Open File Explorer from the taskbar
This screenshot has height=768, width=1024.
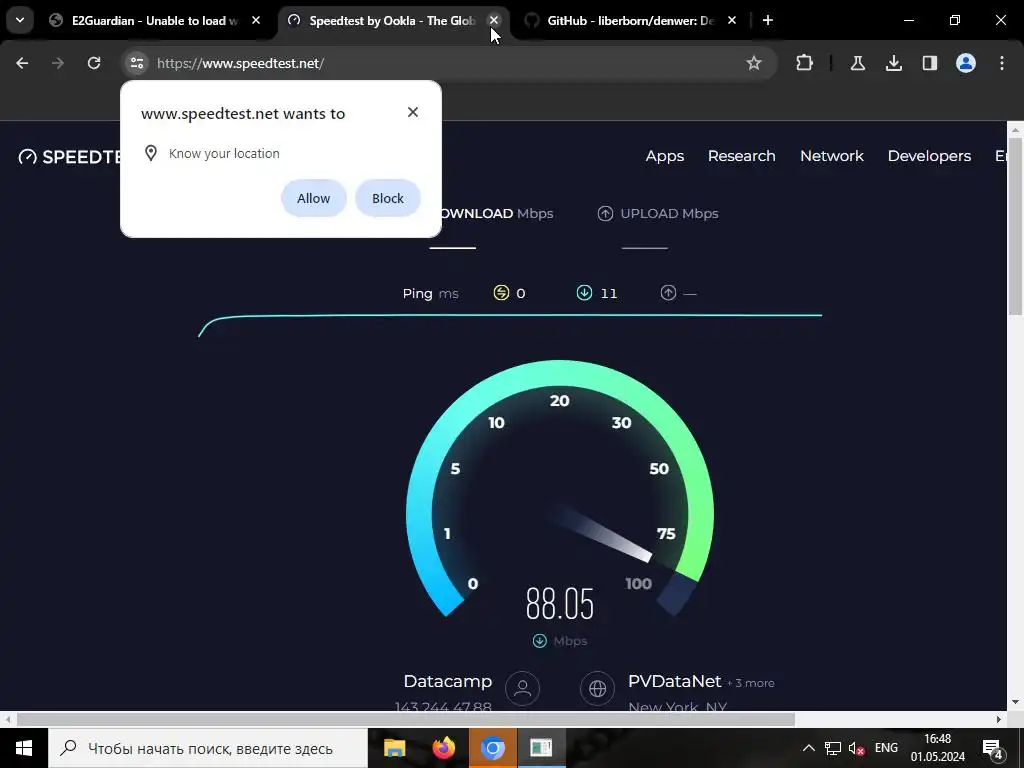click(x=394, y=748)
